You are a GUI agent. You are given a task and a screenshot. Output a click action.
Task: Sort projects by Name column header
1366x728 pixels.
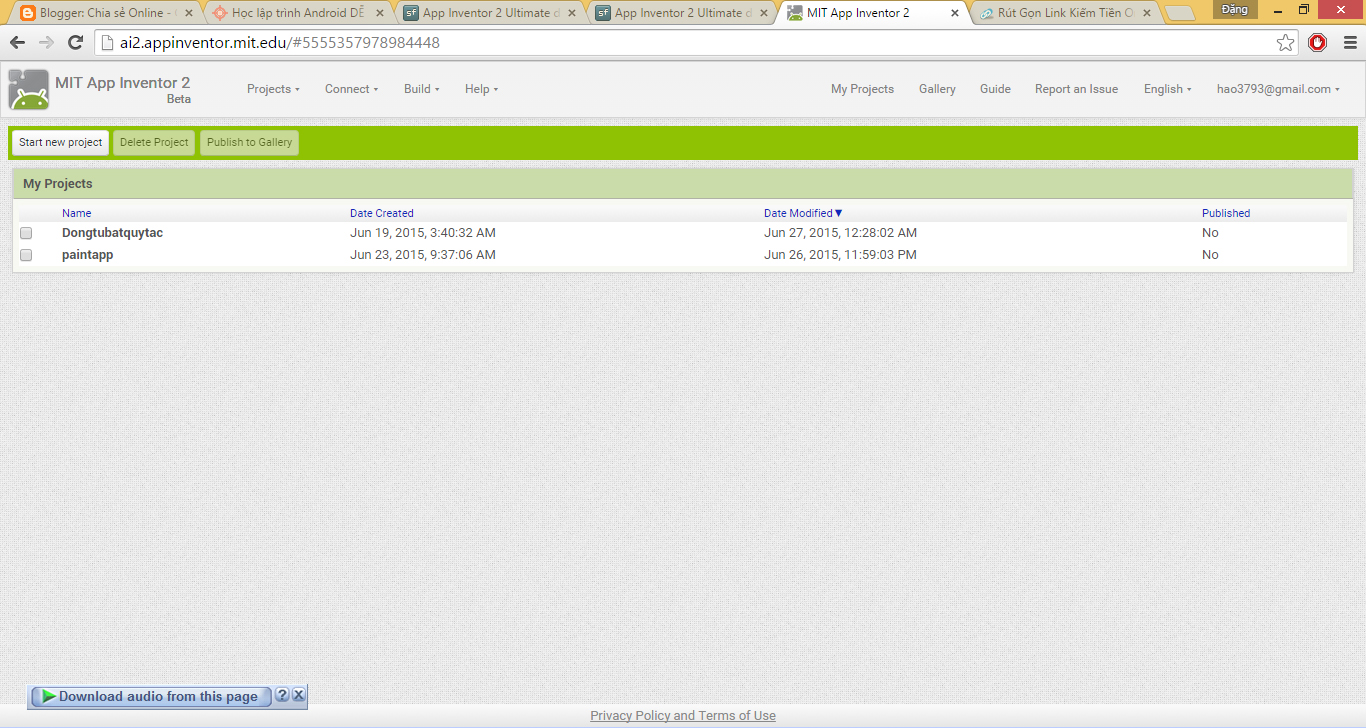[76, 213]
